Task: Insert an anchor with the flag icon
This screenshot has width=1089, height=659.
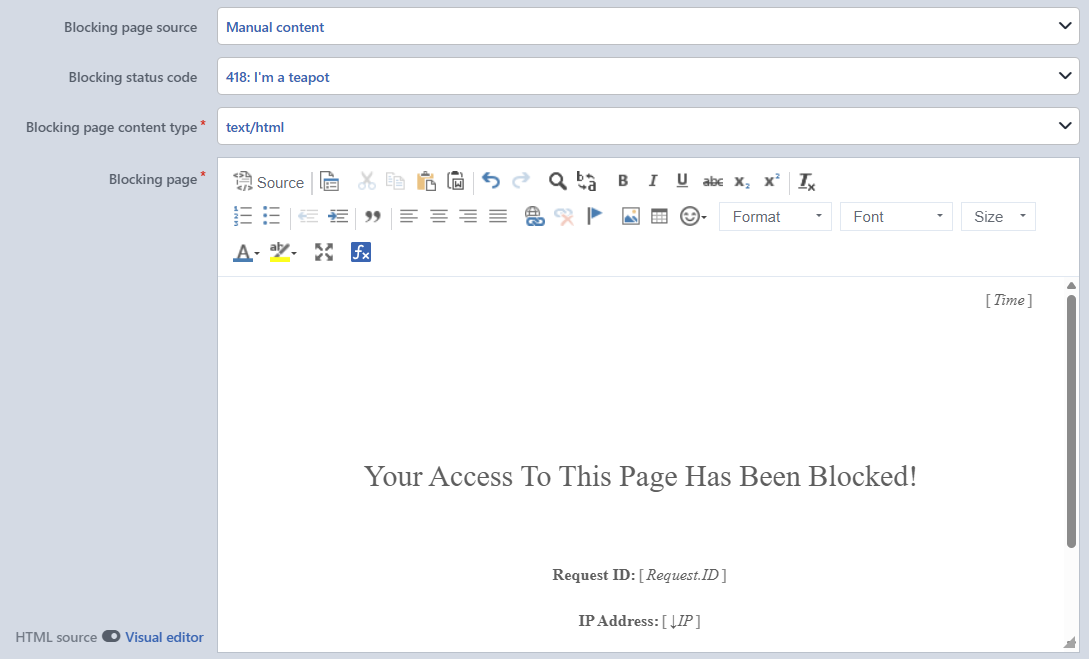Action: (595, 217)
